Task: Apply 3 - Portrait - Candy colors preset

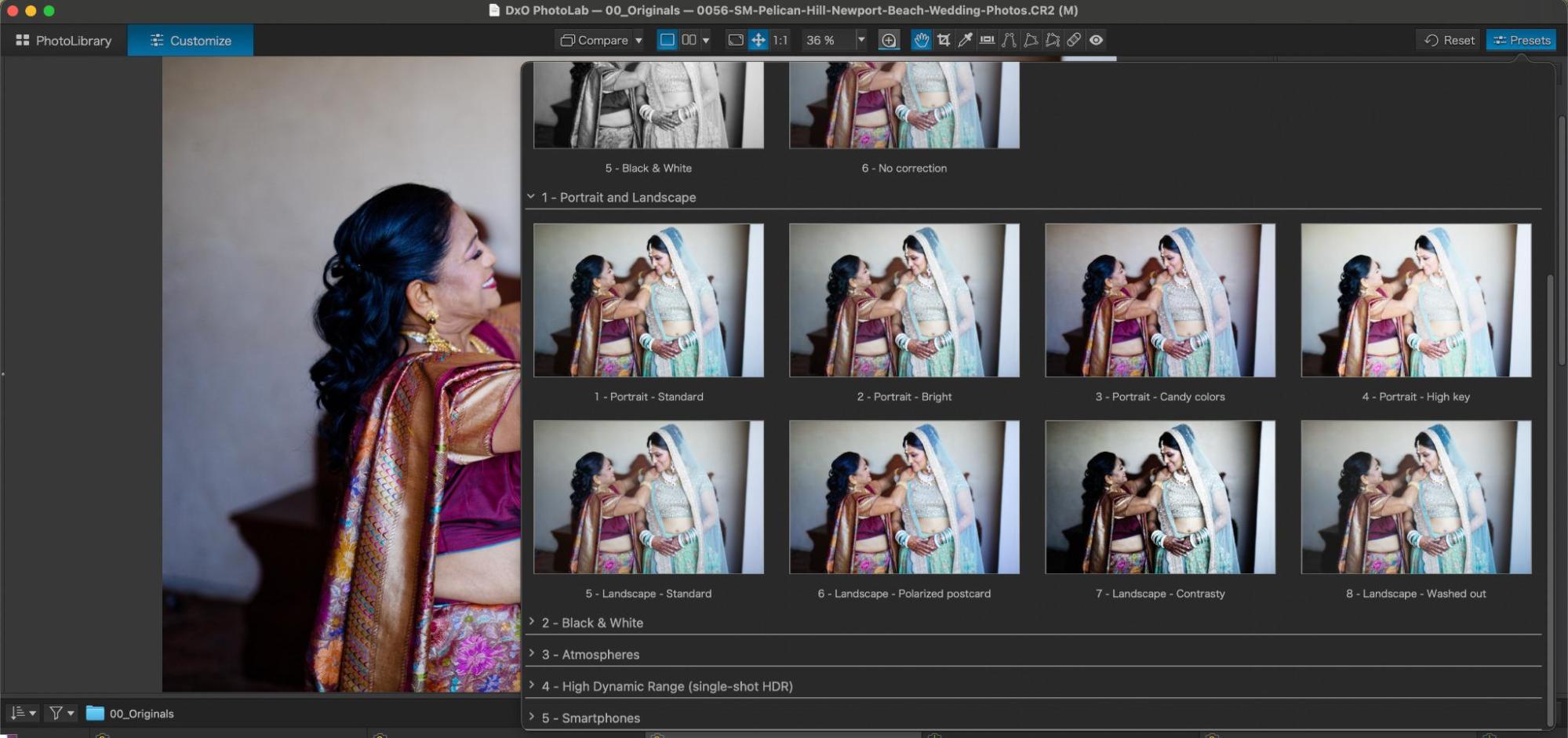Action: pyautogui.click(x=1160, y=300)
